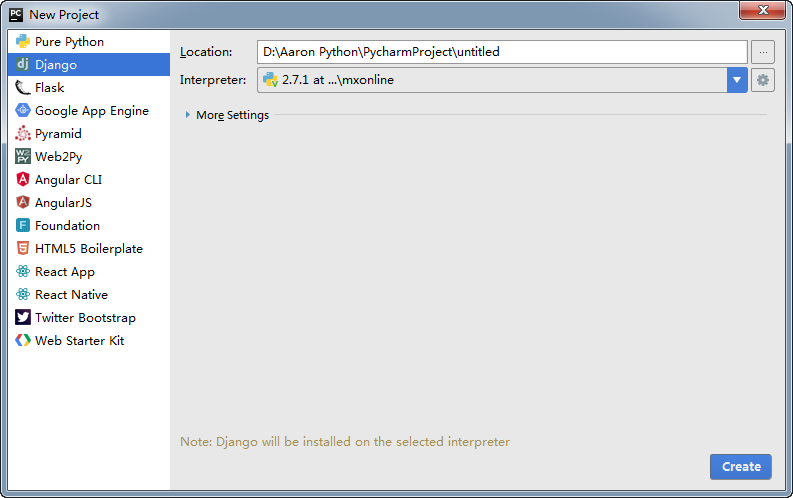Browse for location with ellipsis button
Screen dimensions: 793x498
[x=763, y=52]
